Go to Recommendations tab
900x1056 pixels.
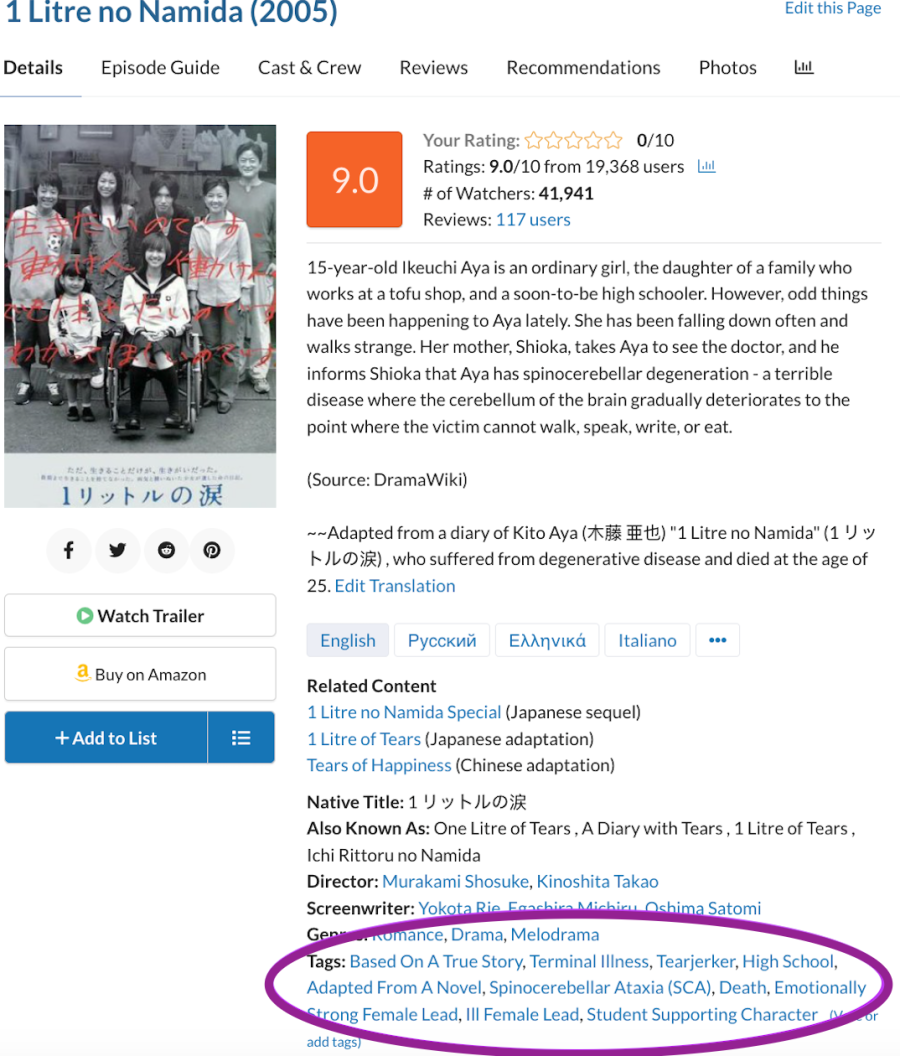coord(583,67)
